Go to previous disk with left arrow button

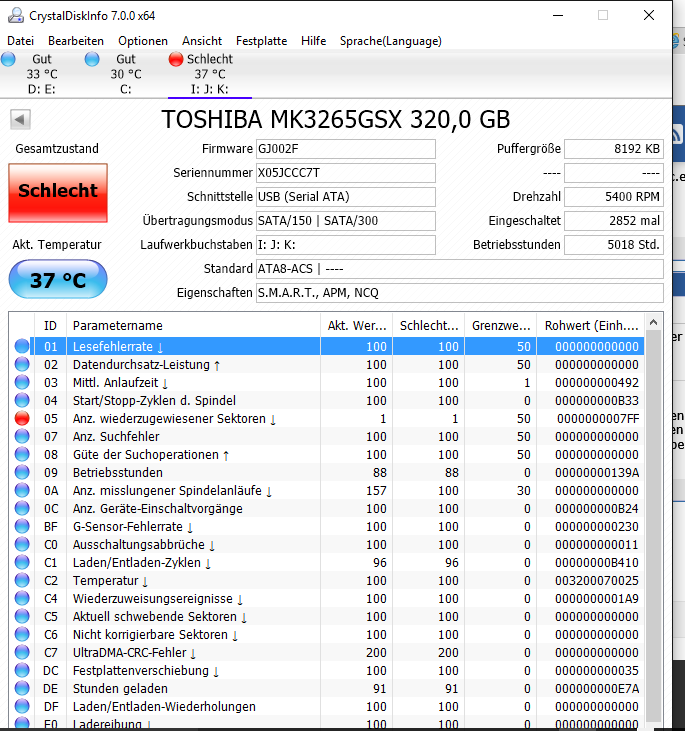click(x=20, y=119)
